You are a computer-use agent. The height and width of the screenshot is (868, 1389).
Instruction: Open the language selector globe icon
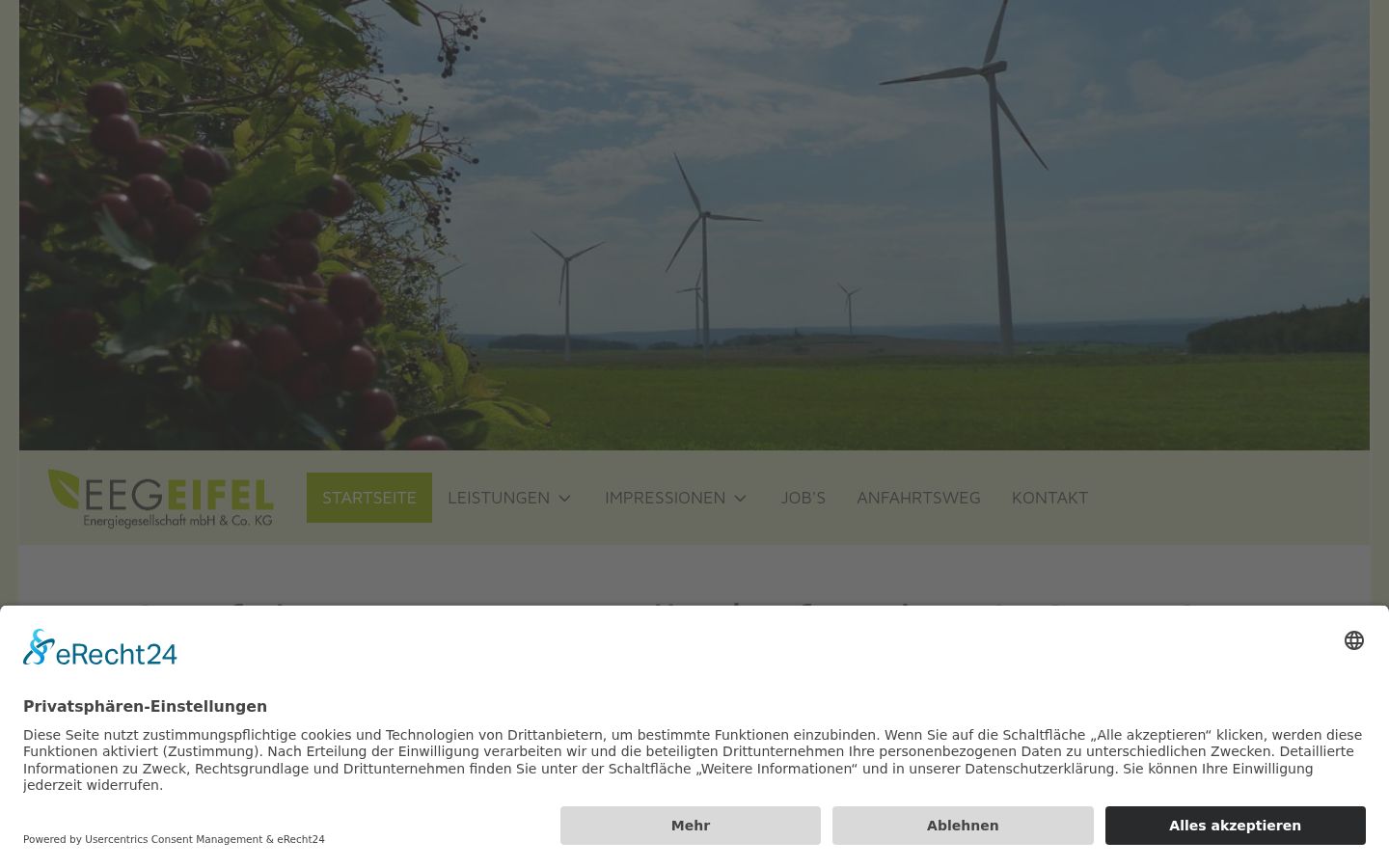point(1354,640)
